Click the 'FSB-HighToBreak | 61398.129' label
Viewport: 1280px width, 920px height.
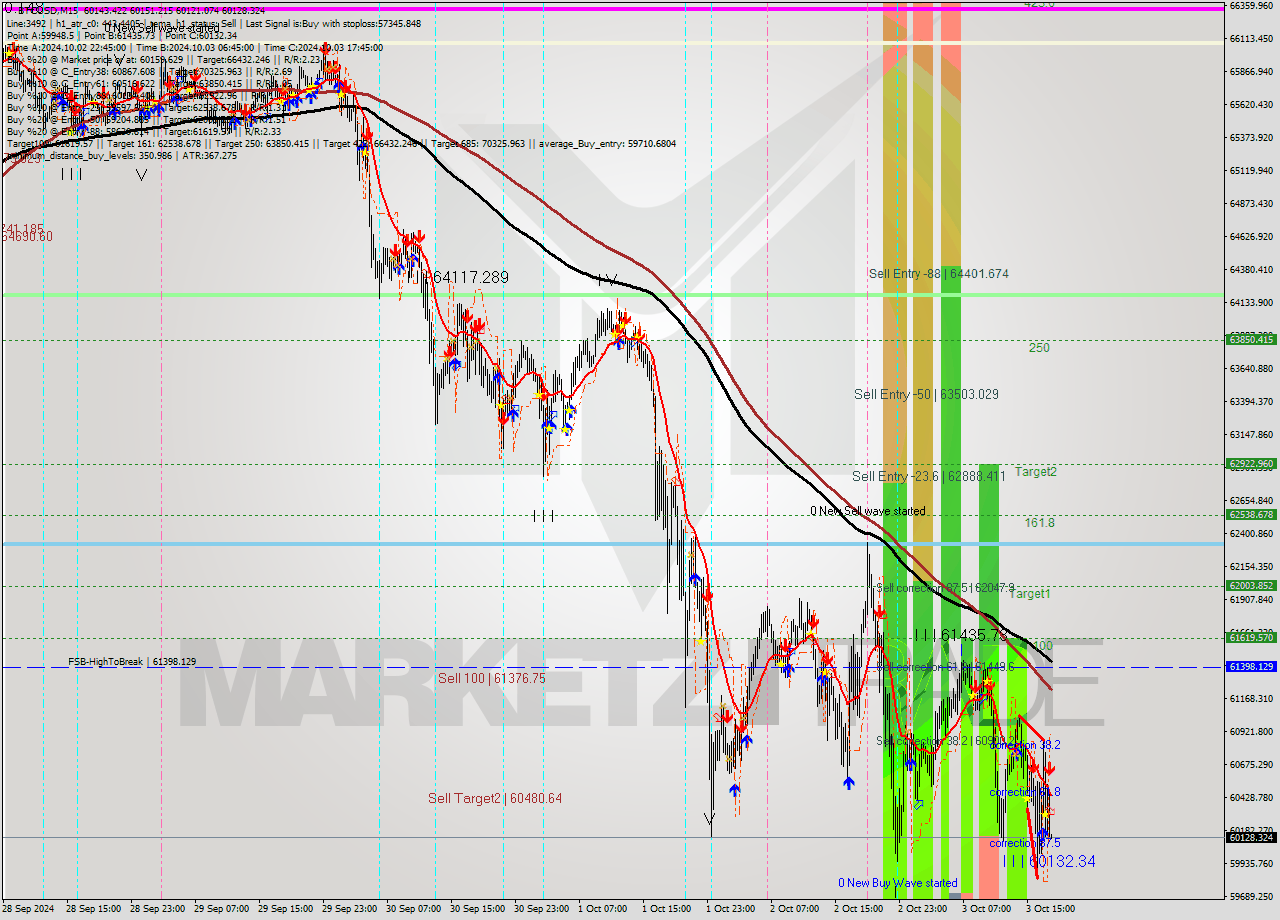click(x=132, y=662)
